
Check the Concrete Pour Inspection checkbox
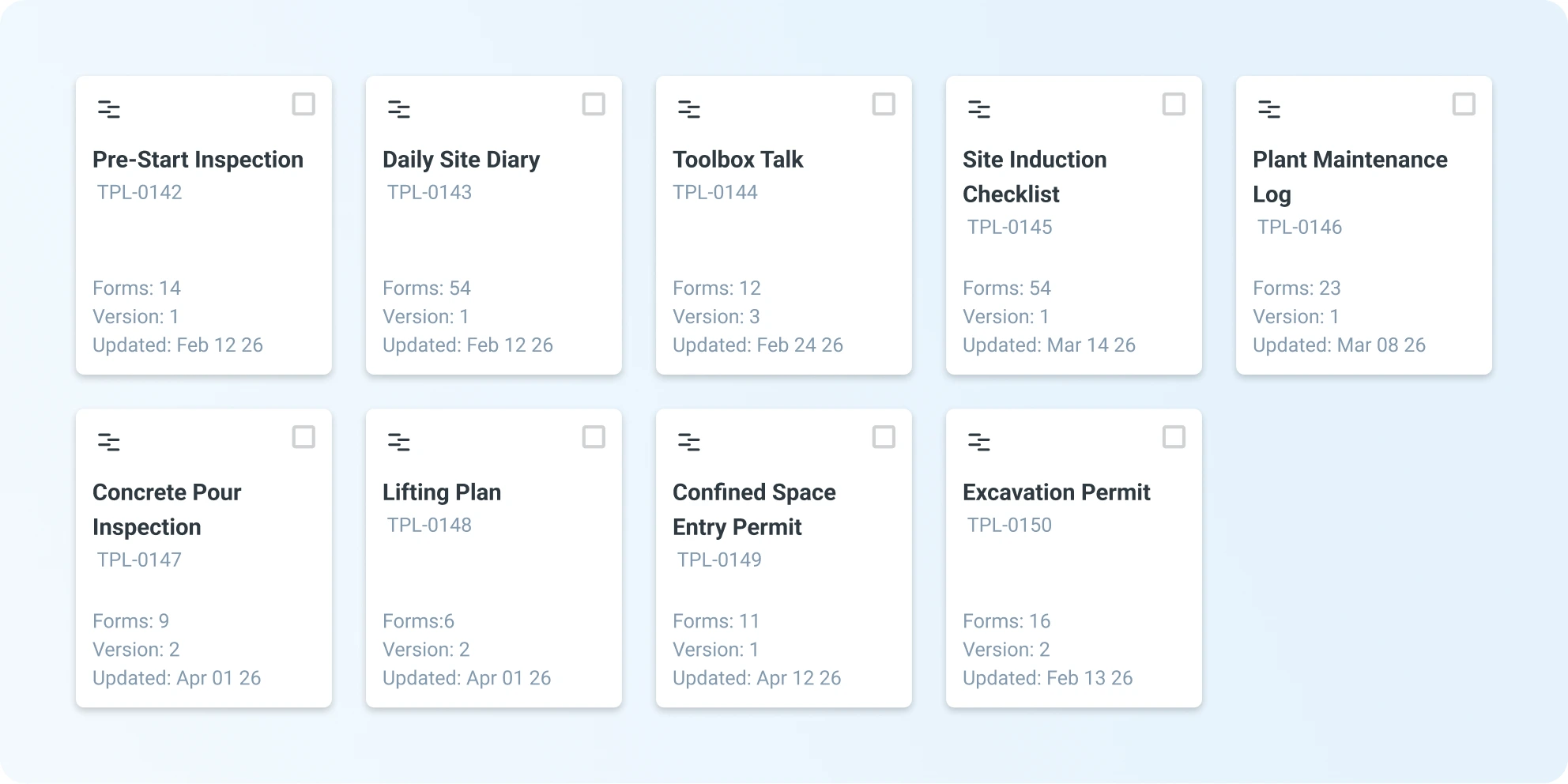click(303, 437)
